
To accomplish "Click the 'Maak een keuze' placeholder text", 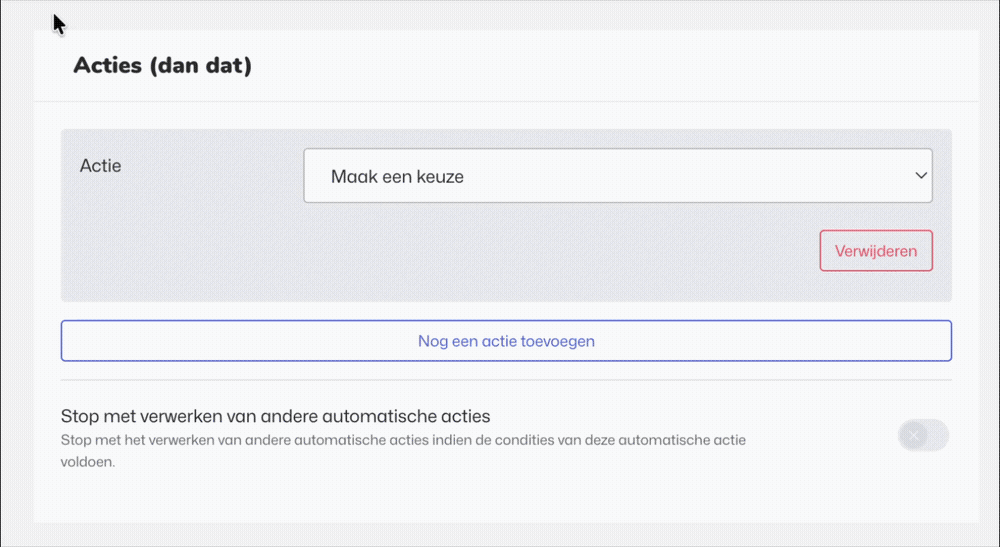I will pyautogui.click(x=397, y=177).
